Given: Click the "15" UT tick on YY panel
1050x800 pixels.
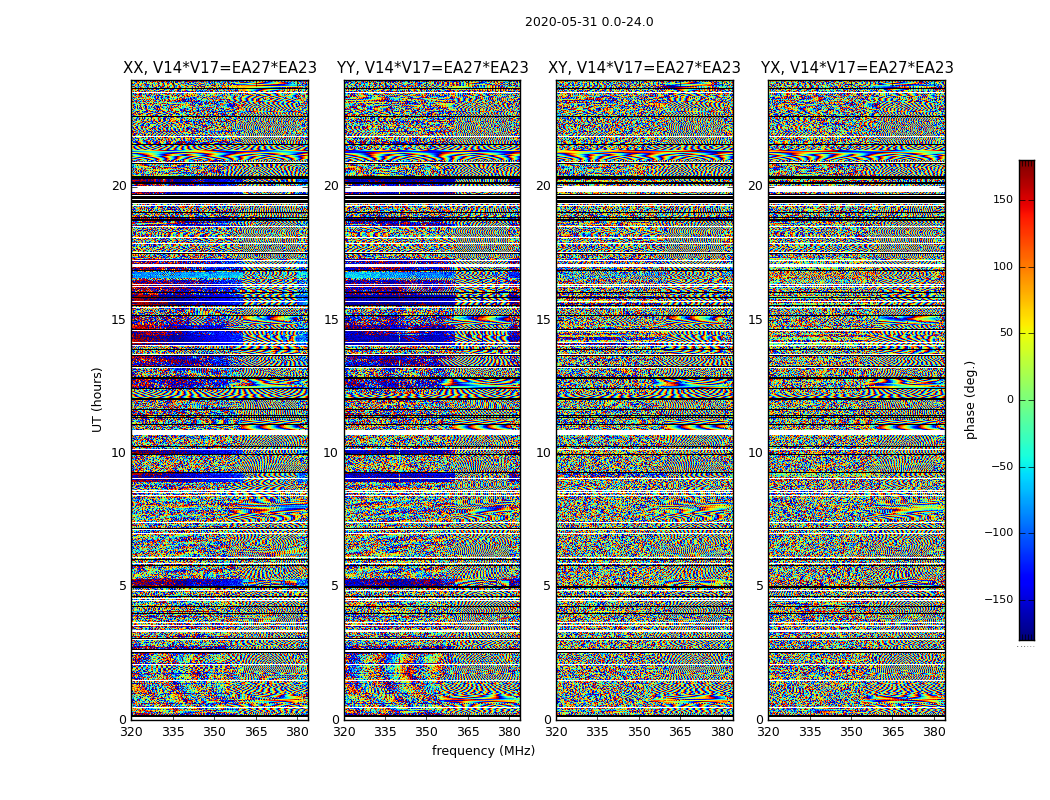Looking at the screenshot, I should (331, 319).
